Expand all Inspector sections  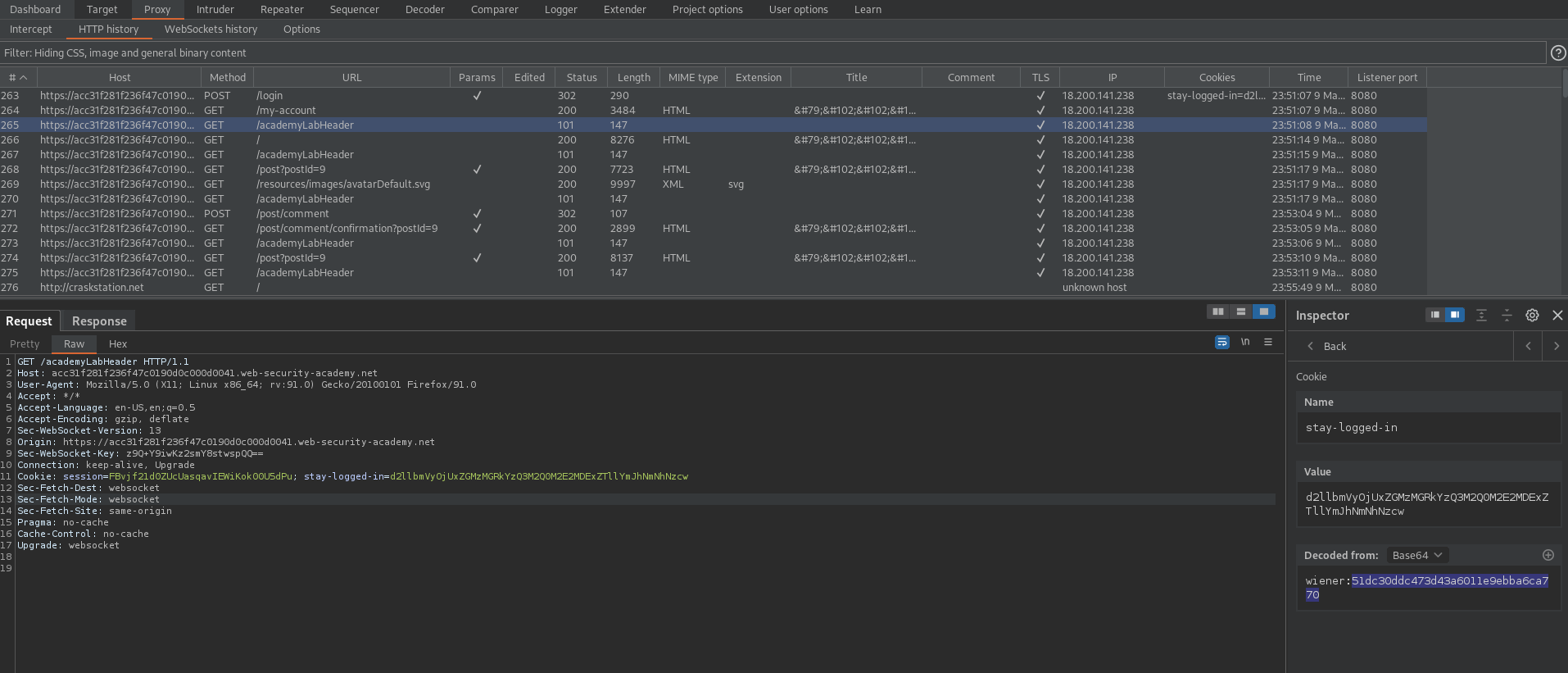coord(1481,315)
